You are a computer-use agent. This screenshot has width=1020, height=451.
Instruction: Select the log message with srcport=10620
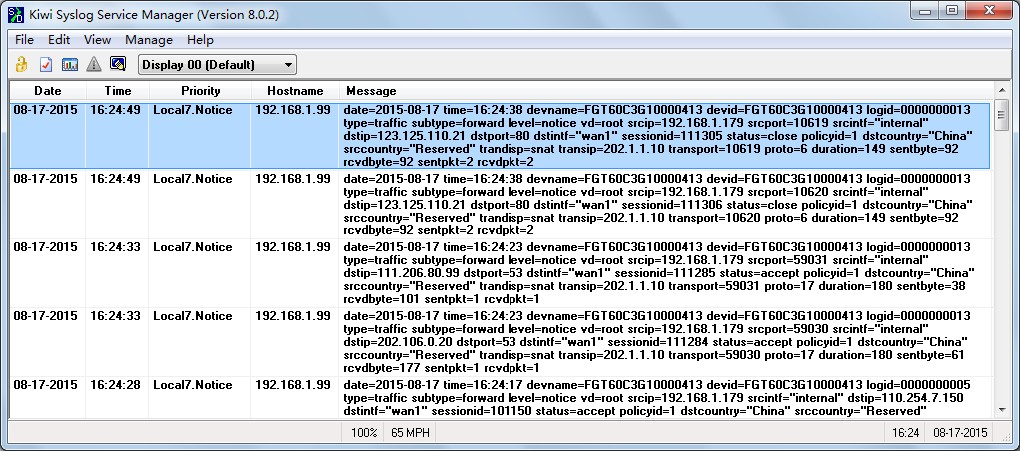[x=658, y=204]
